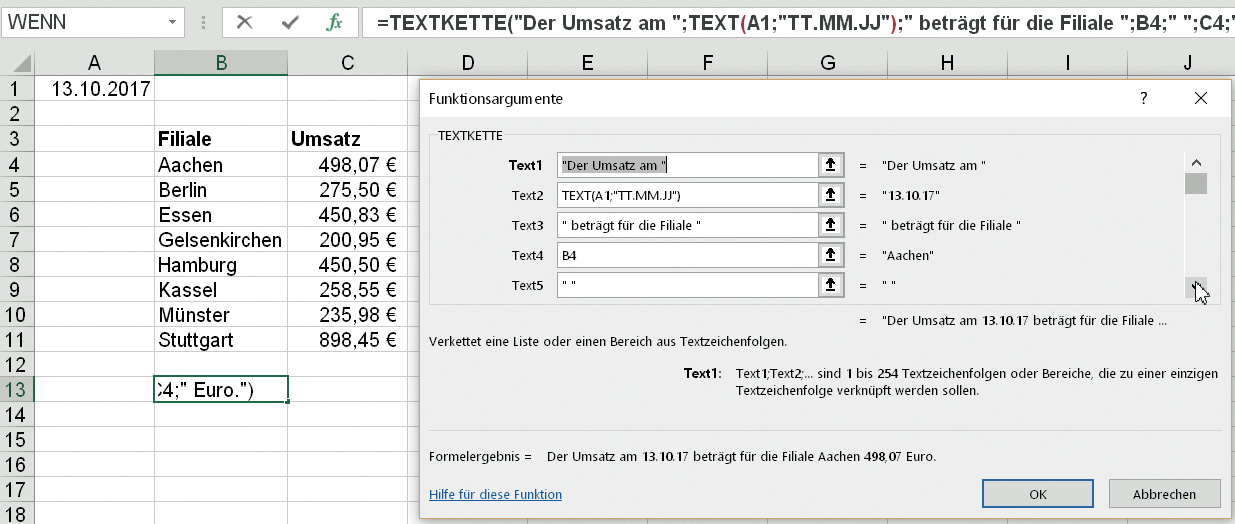The height and width of the screenshot is (524, 1235).
Task: Select row 13 header
Action: [14, 389]
